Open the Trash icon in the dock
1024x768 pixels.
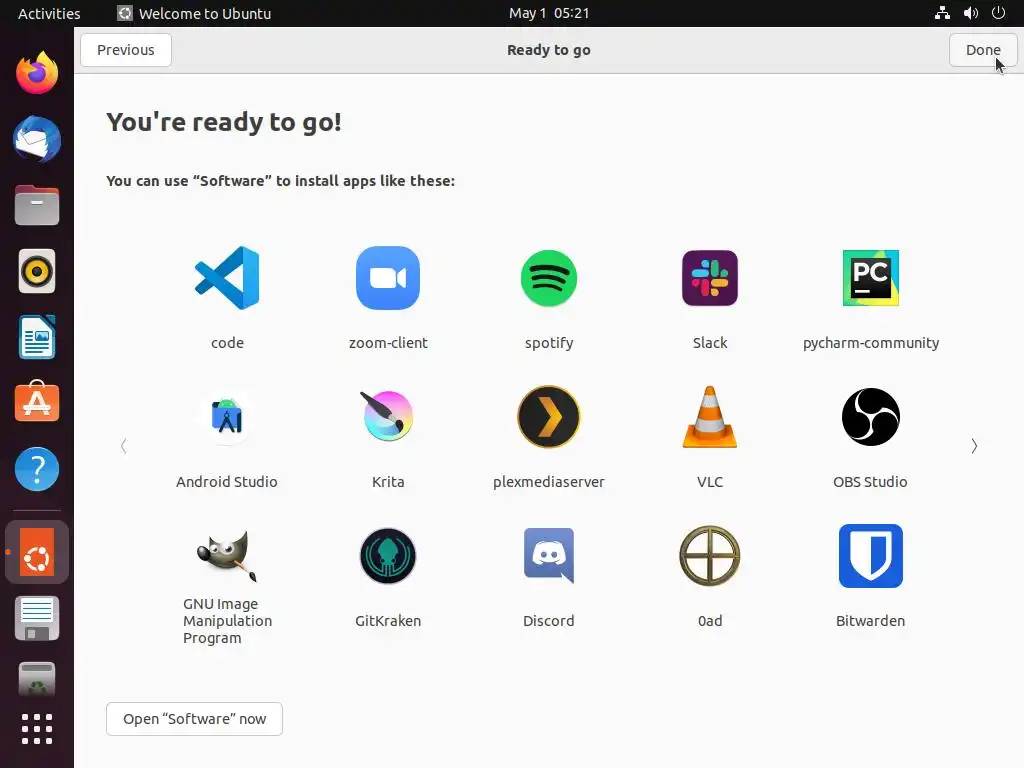[x=37, y=679]
